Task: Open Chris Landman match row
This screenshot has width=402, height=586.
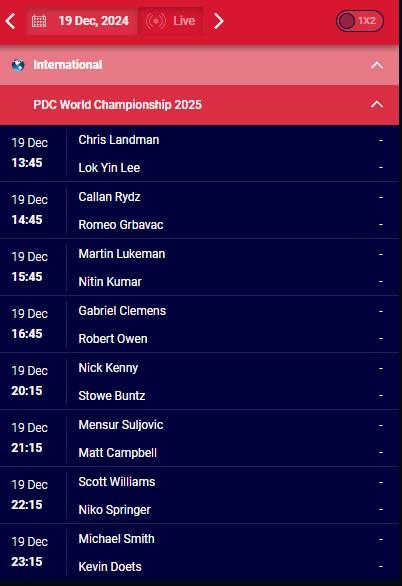Action: (x=200, y=154)
